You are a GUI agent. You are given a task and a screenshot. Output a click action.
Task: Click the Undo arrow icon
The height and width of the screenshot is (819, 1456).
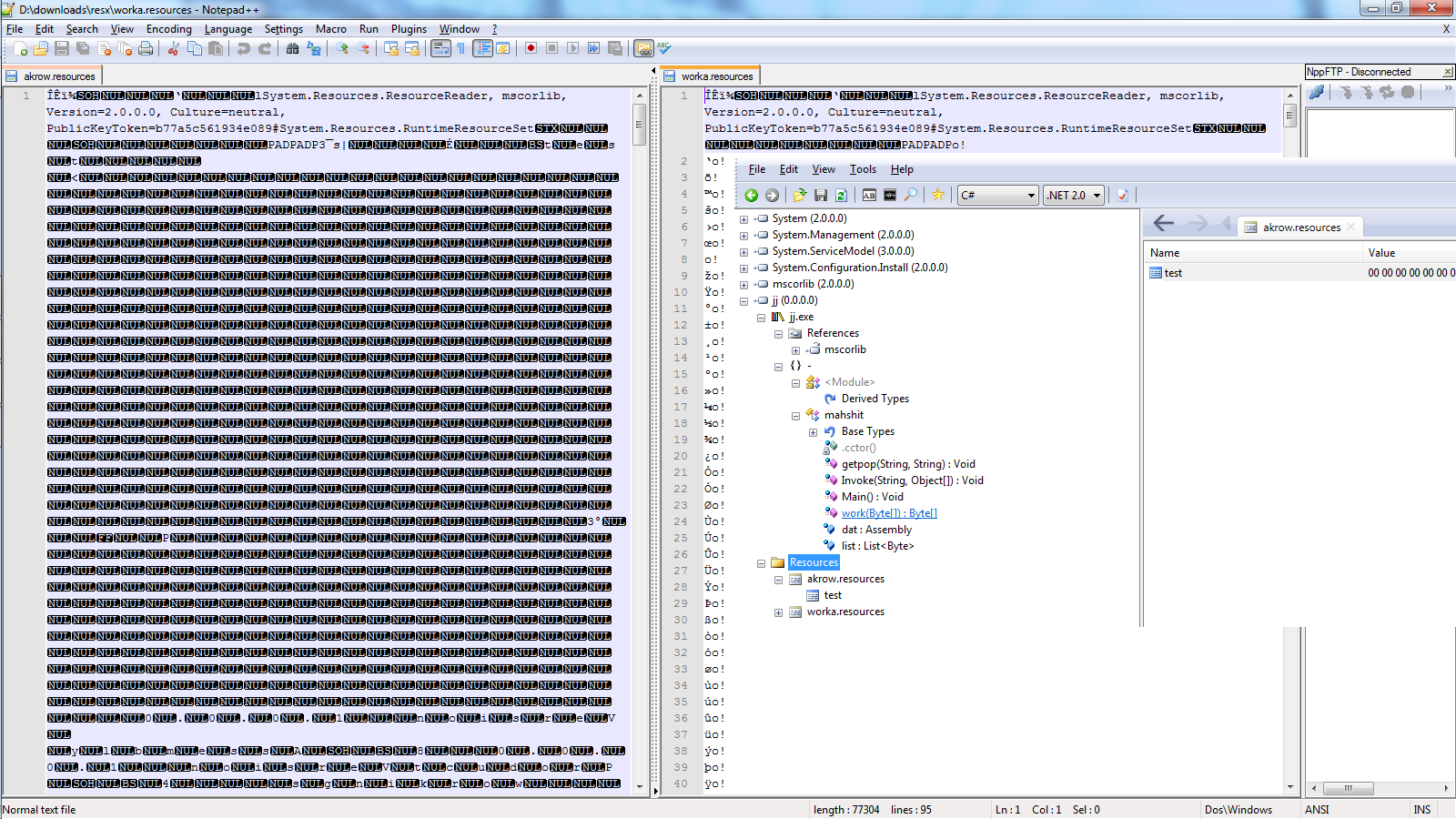click(243, 48)
